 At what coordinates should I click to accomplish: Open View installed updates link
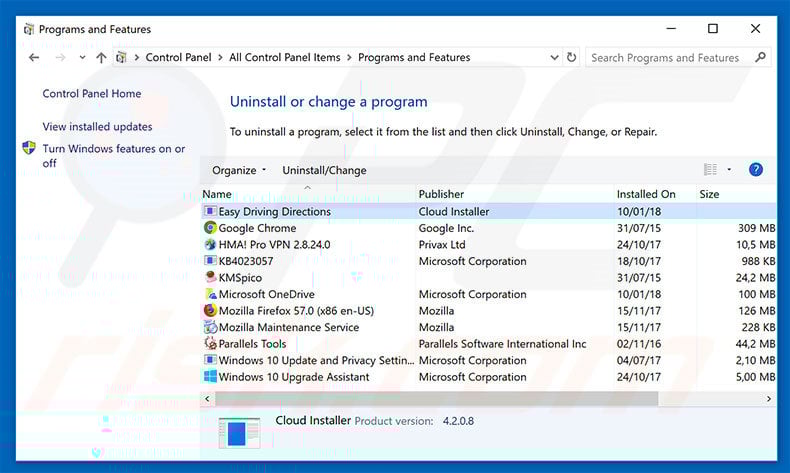(97, 126)
